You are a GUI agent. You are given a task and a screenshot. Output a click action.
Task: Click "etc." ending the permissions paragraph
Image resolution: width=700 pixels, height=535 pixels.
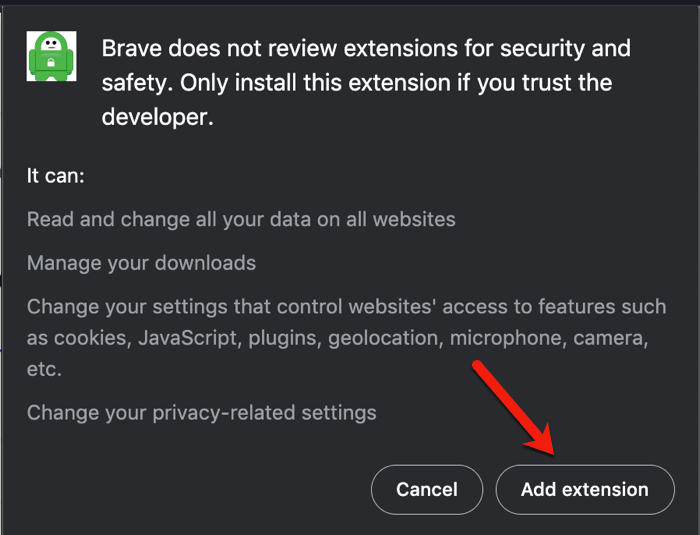coord(44,369)
